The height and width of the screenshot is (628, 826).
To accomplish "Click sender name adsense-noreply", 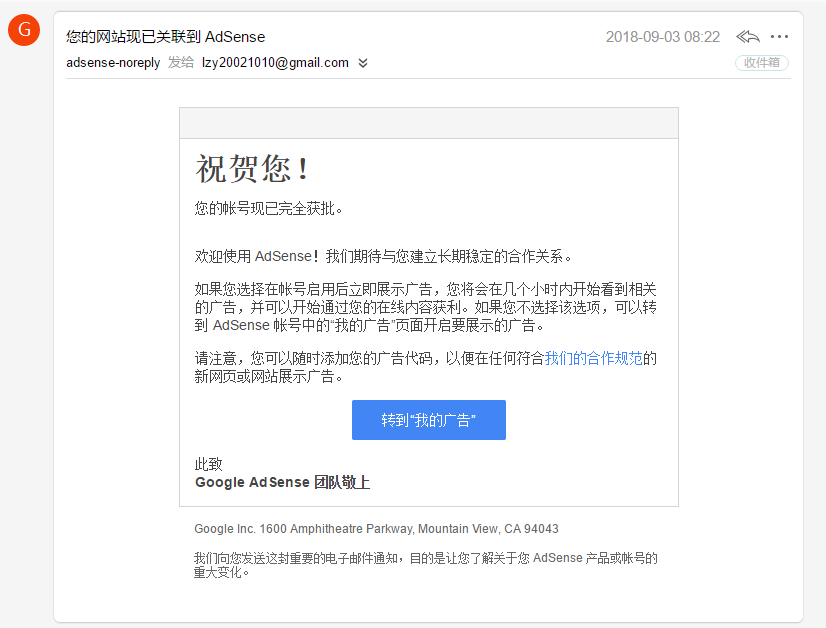I will click(113, 63).
